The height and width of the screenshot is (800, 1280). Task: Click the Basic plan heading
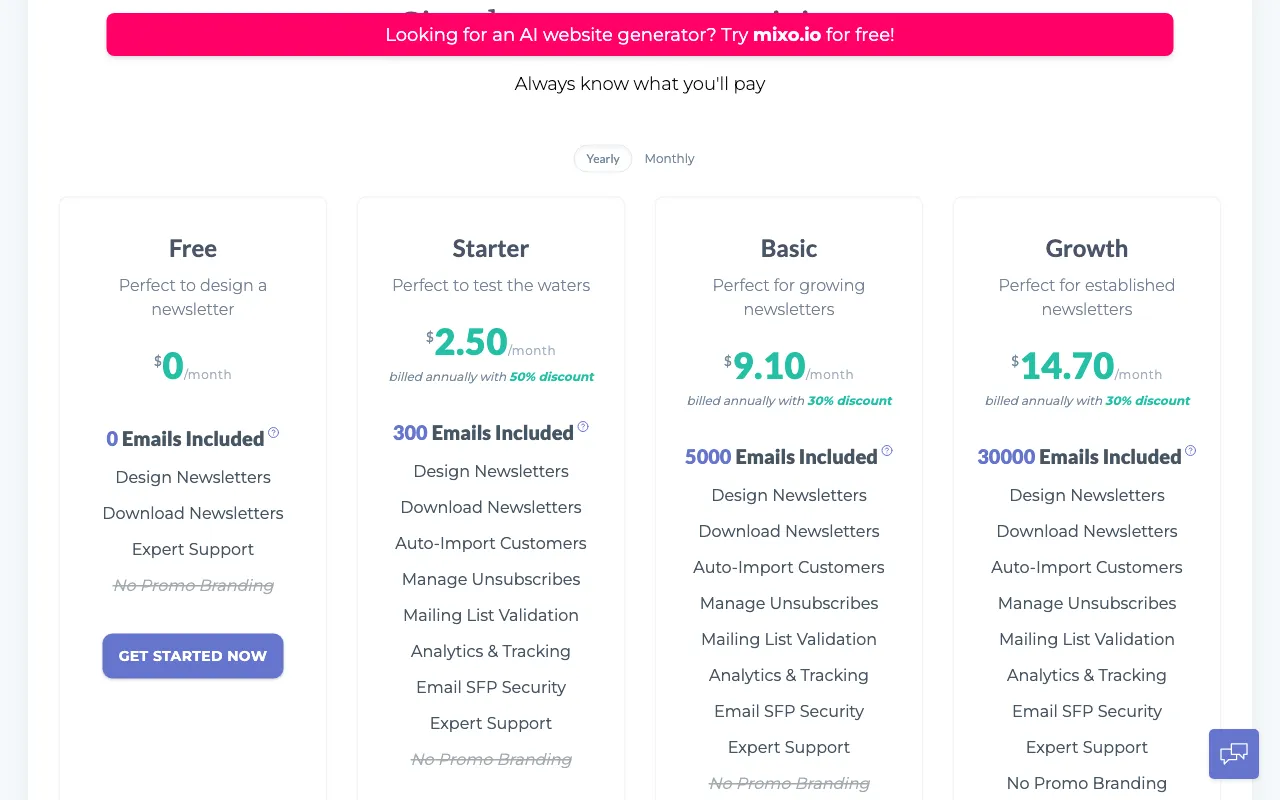click(x=789, y=248)
